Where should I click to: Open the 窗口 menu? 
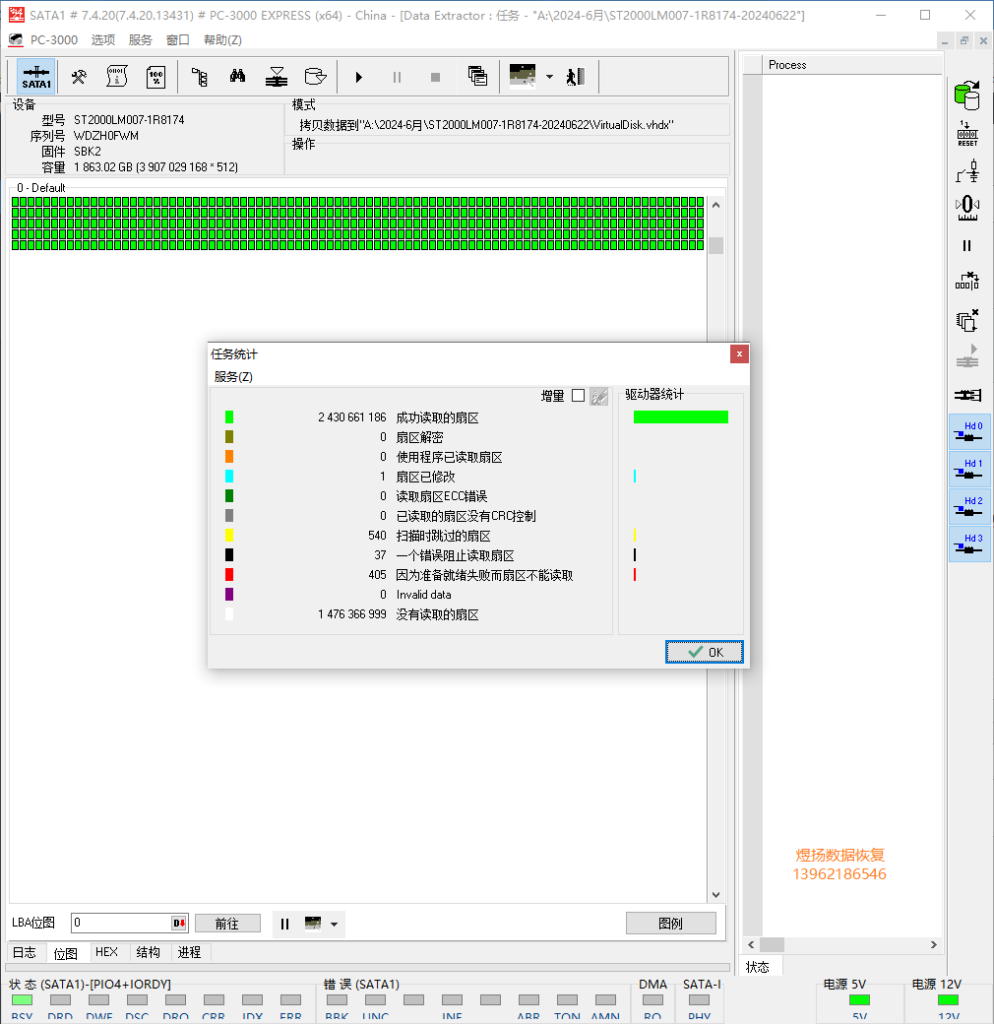[178, 40]
